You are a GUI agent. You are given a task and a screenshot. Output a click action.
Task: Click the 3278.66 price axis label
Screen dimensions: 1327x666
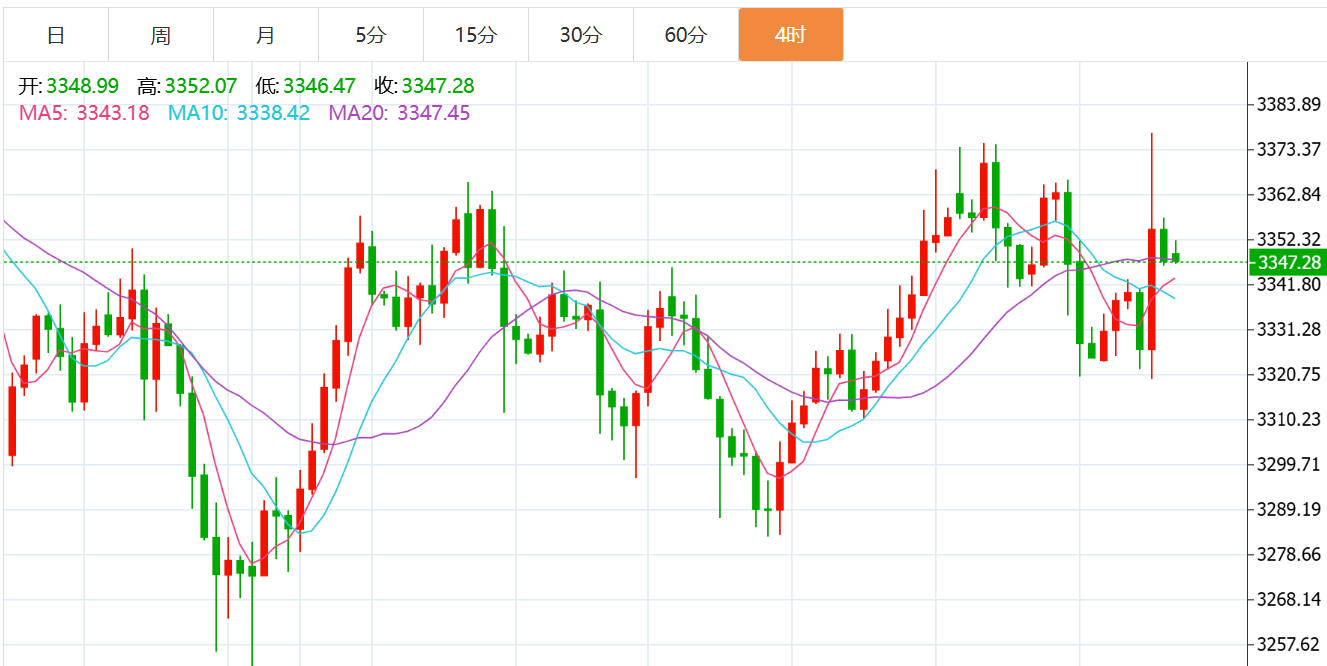pos(1289,554)
